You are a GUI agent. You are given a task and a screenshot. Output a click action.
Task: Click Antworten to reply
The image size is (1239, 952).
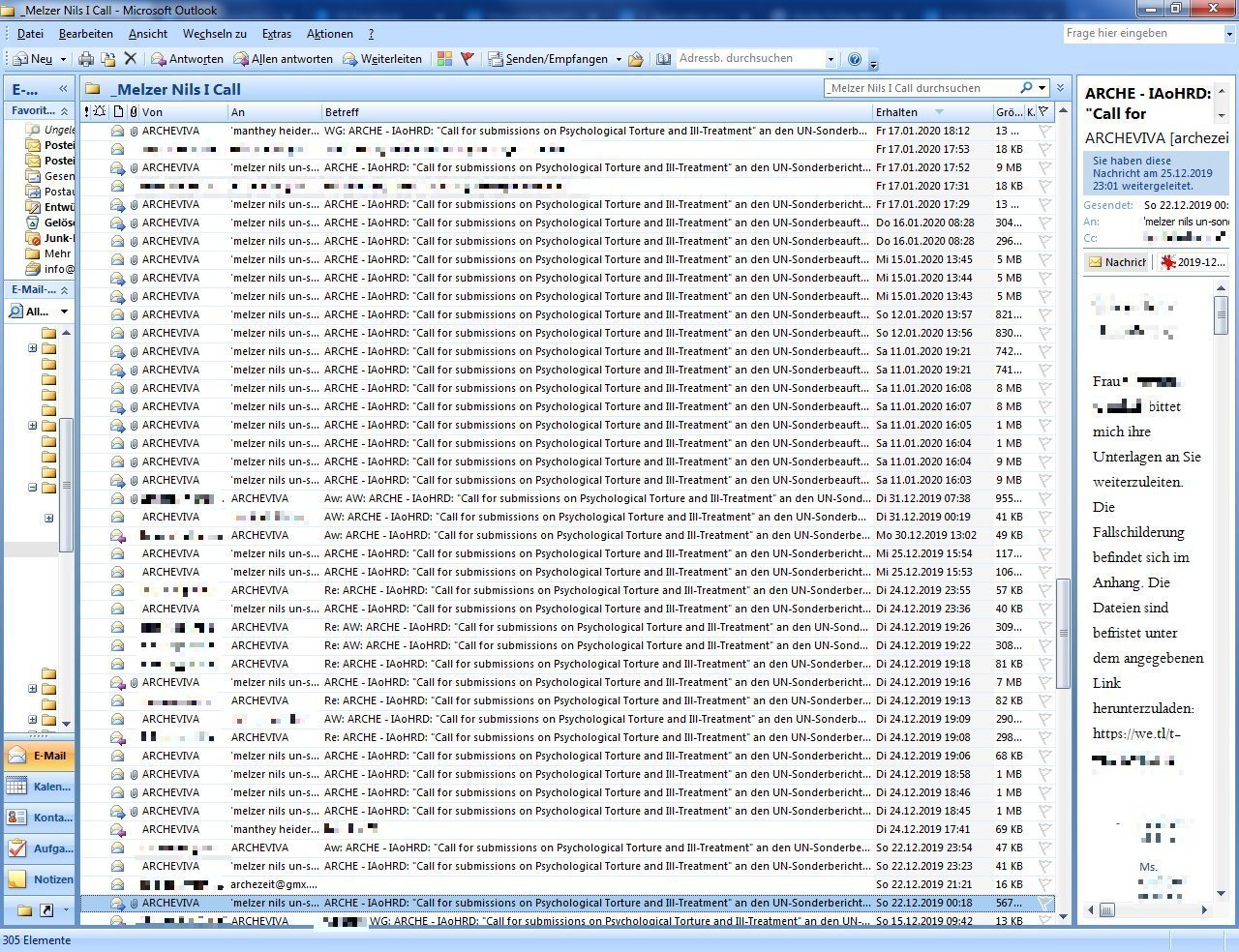(x=187, y=59)
